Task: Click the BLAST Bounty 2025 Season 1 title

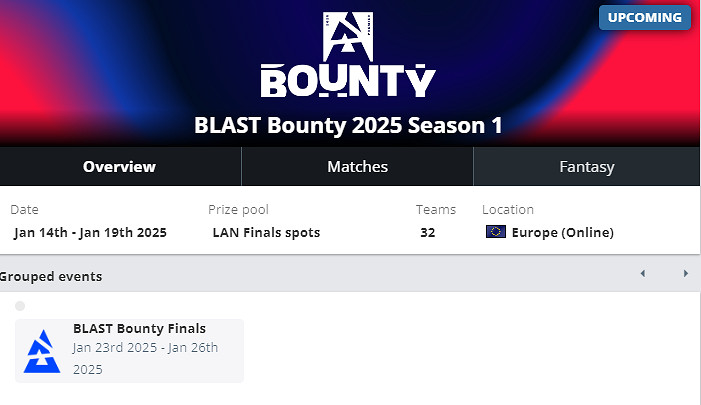Action: tap(348, 125)
